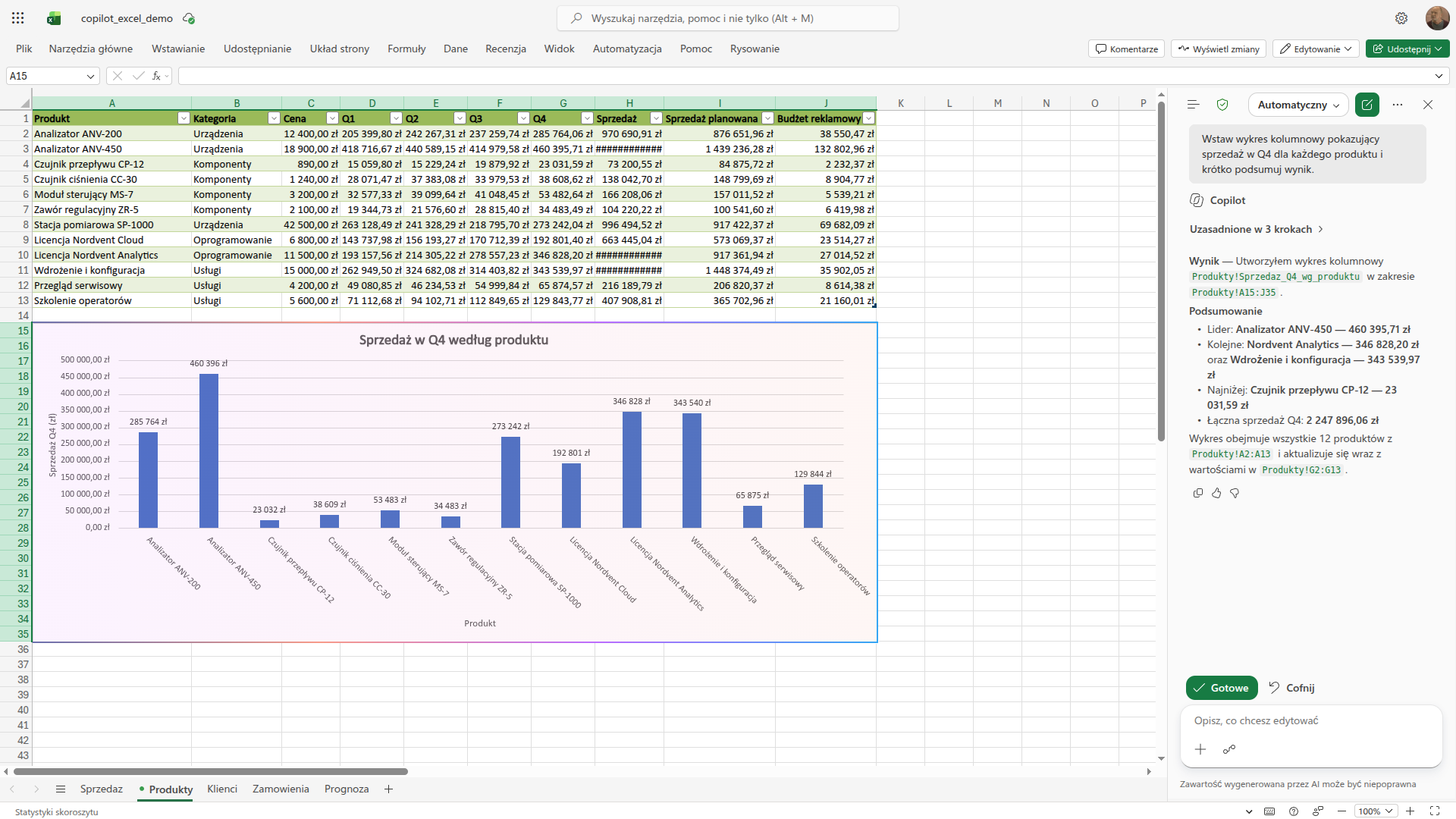
Task: Open the Copilot panel menu icon
Action: pyautogui.click(x=1193, y=105)
